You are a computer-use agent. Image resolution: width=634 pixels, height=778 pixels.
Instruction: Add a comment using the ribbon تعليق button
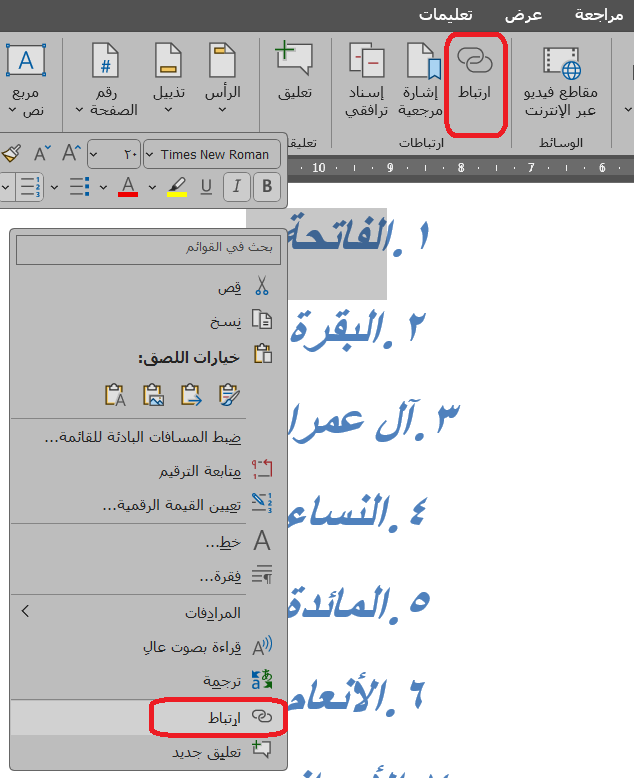coord(294,72)
